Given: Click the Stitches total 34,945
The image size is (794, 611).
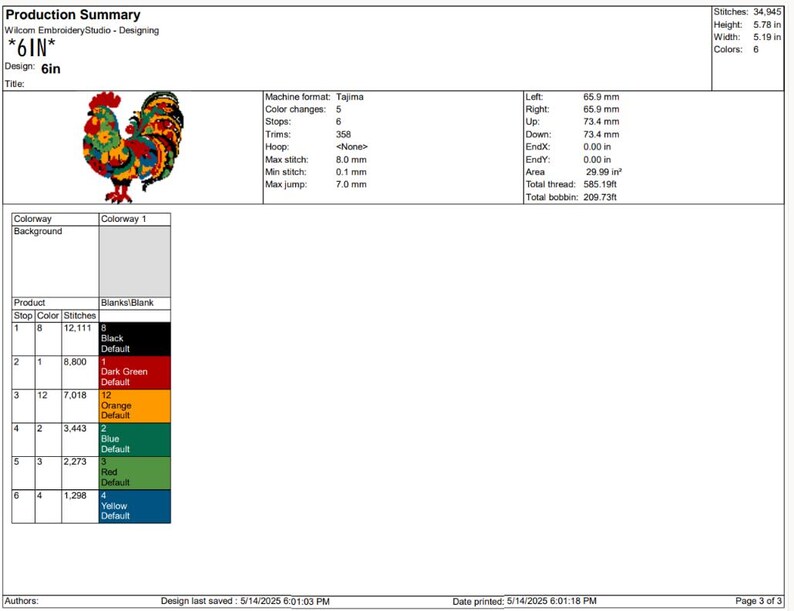Looking at the screenshot, I should [x=767, y=12].
